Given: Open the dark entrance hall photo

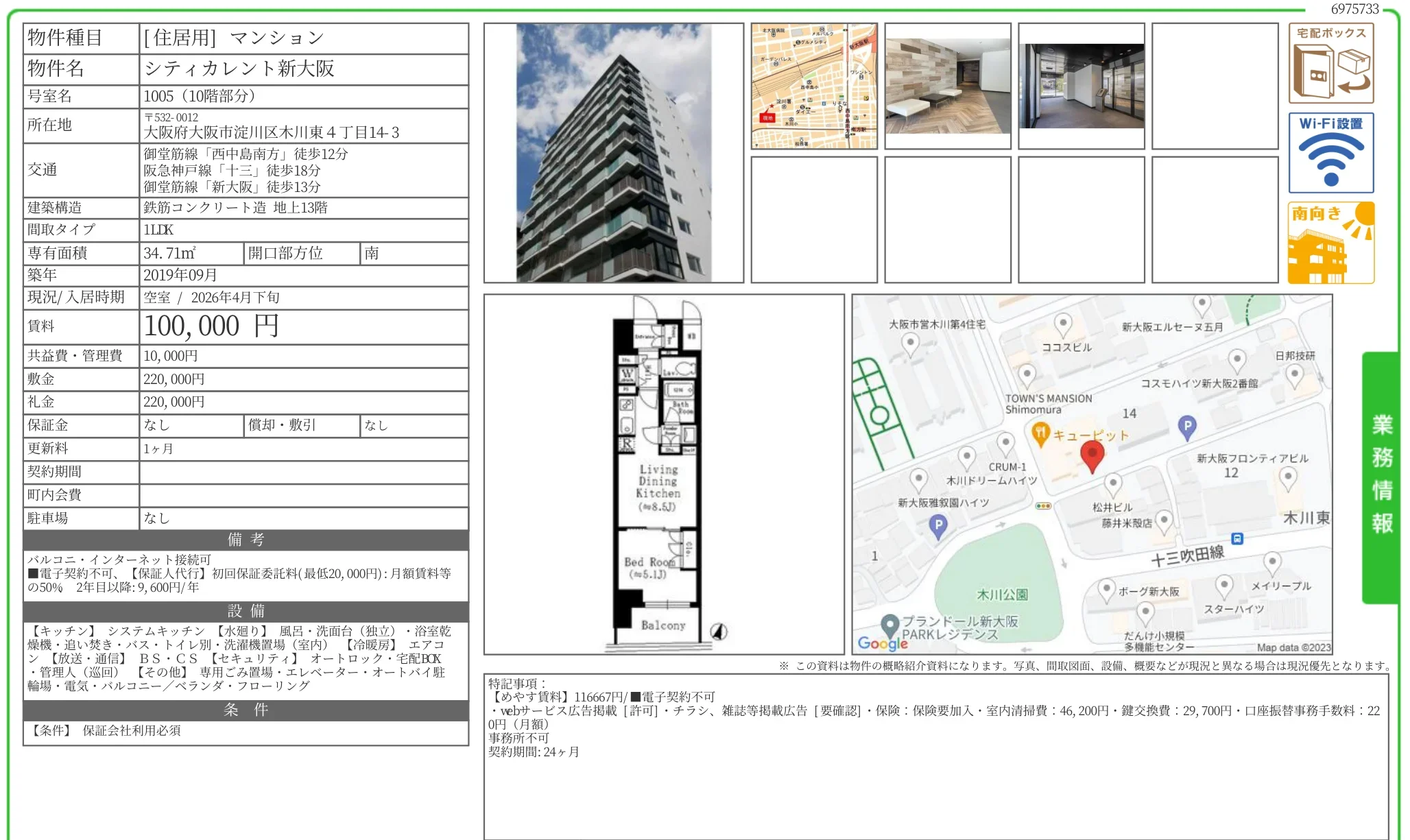Looking at the screenshot, I should tap(1081, 86).
